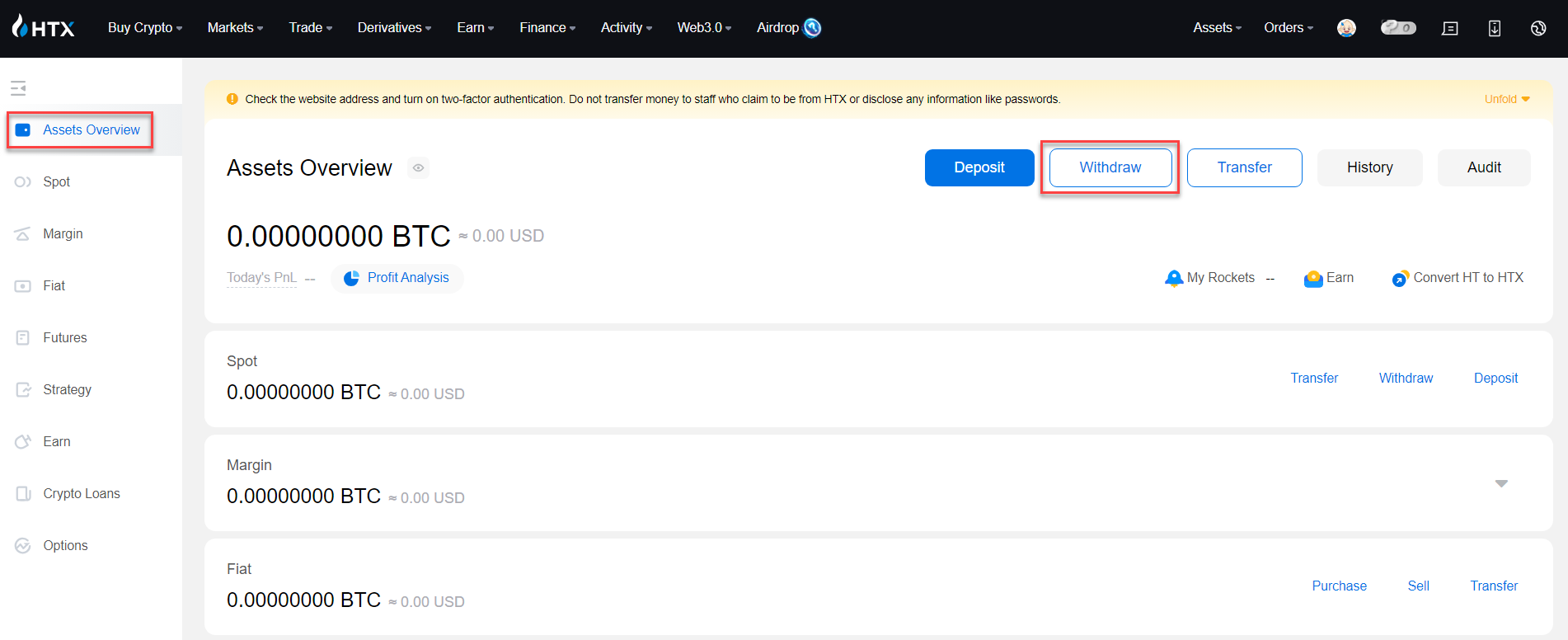Click My Rockets text
The height and width of the screenshot is (640, 1568).
point(1221,278)
